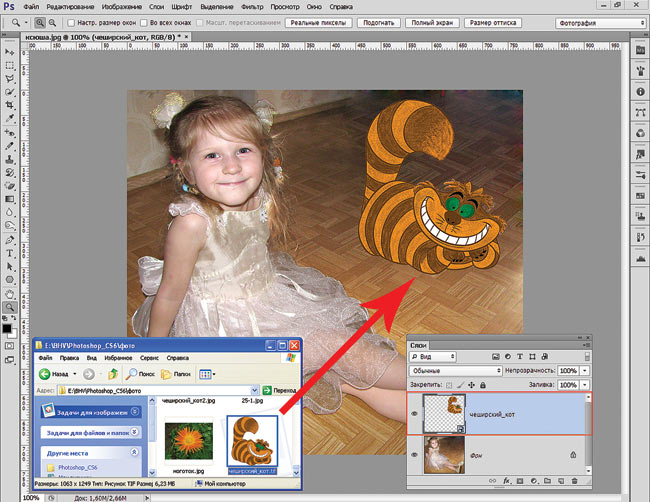650x502 pixels.
Task: Select the Hand tool
Action: click(x=10, y=294)
